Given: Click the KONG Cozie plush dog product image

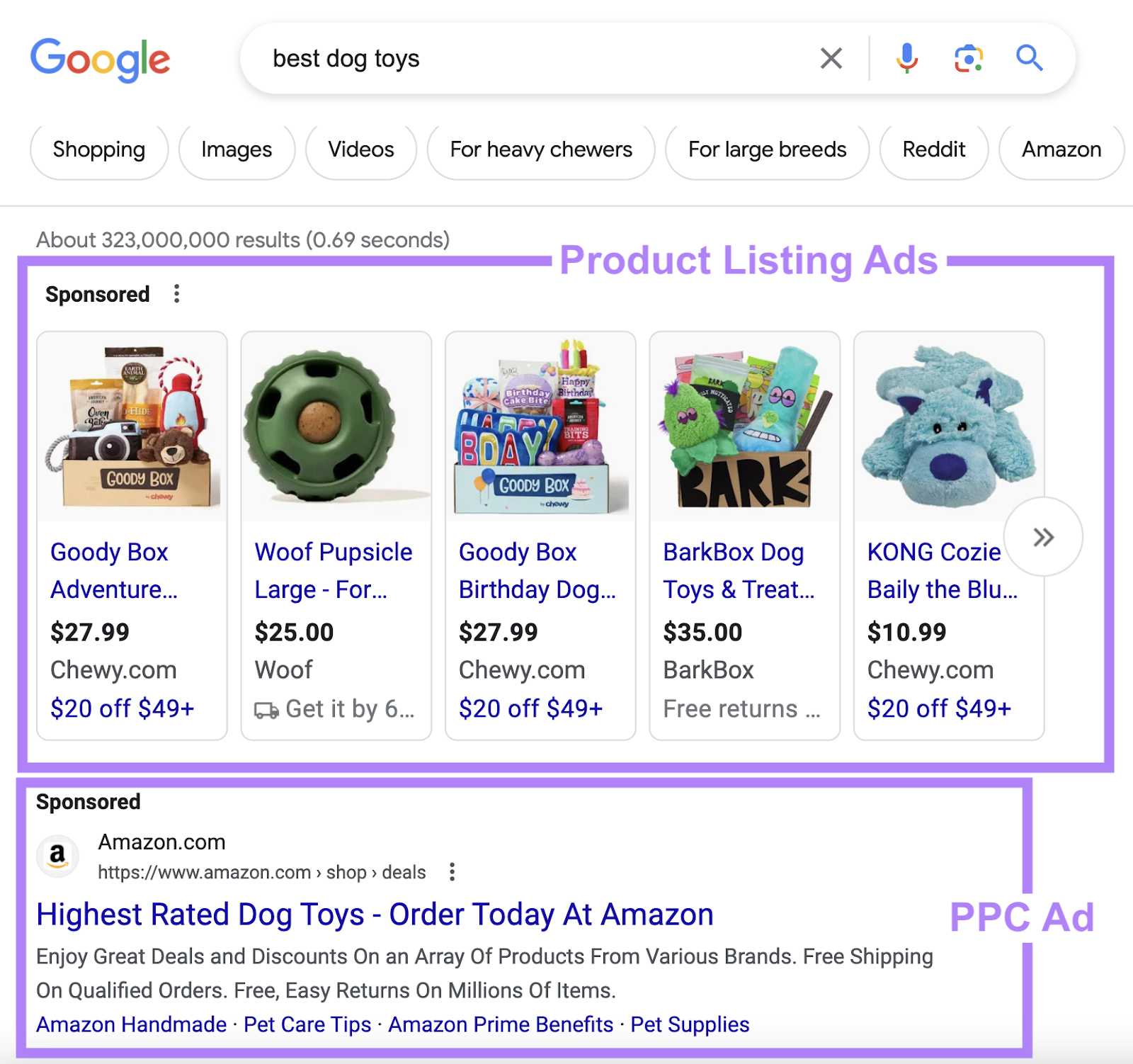Looking at the screenshot, I should point(949,425).
